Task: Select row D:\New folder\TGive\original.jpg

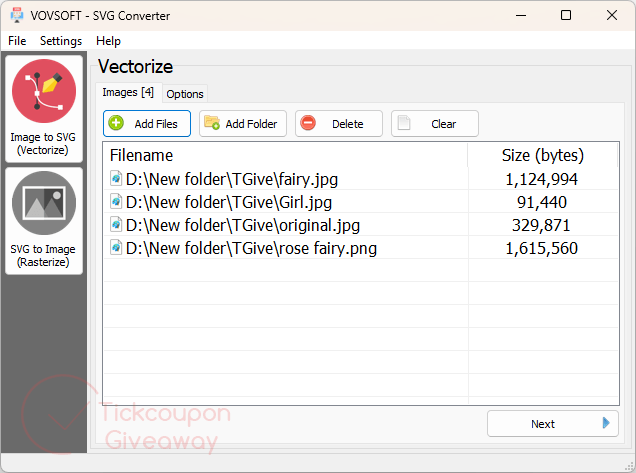Action: click(x=361, y=225)
